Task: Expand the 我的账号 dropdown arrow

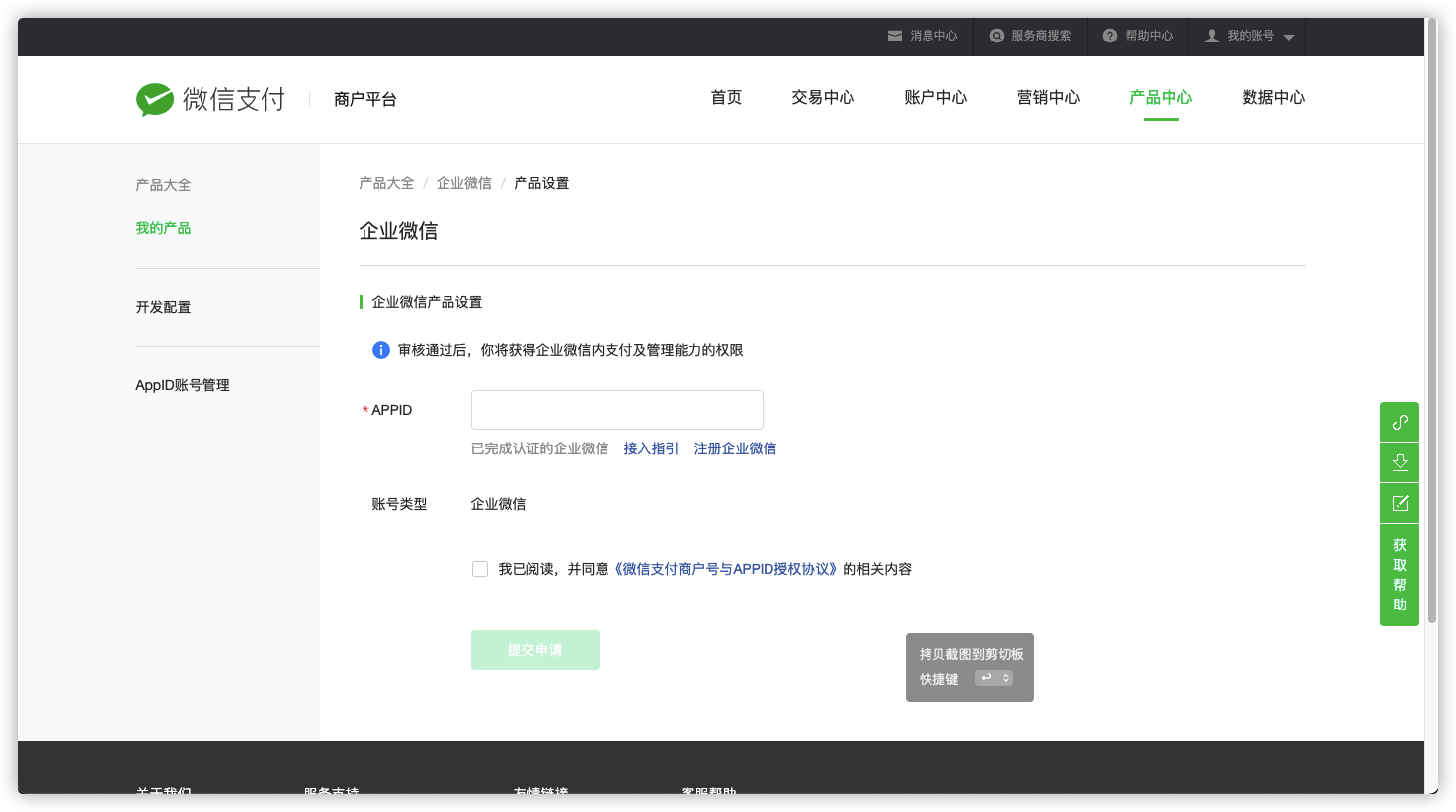Action: [x=1289, y=38]
